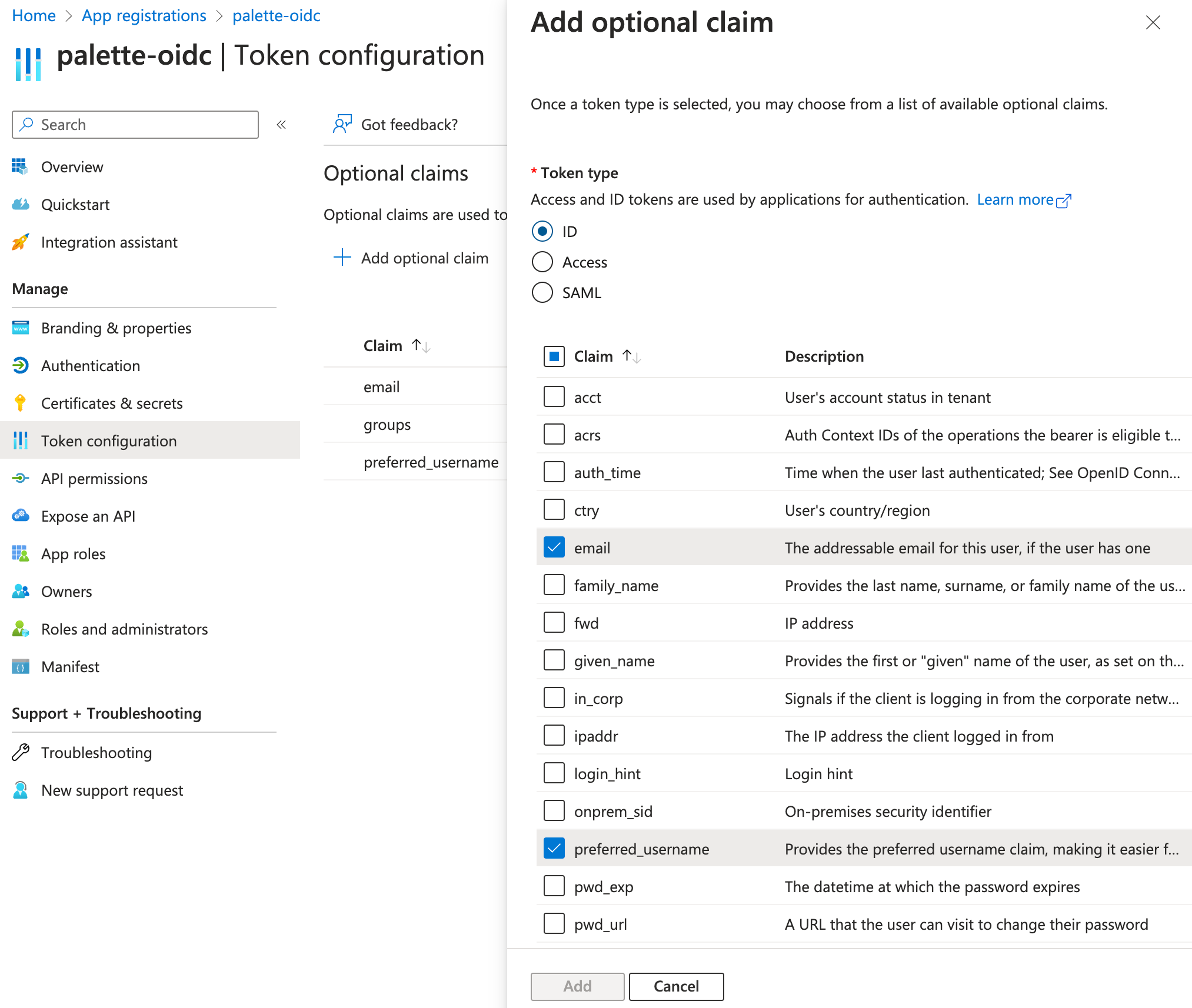Screen dimensions: 1192x1008
Task: Sort claims using arrows in the side panel
Action: click(x=632, y=356)
